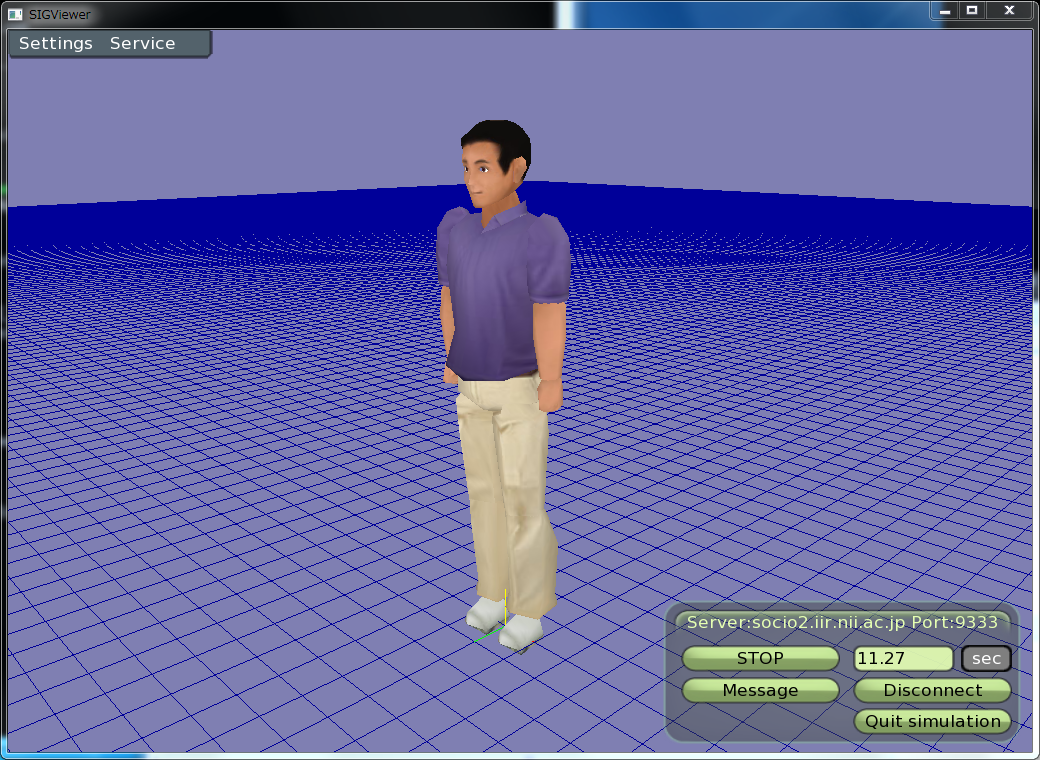The image size is (1040, 760).
Task: Click the sec unit button
Action: point(986,658)
